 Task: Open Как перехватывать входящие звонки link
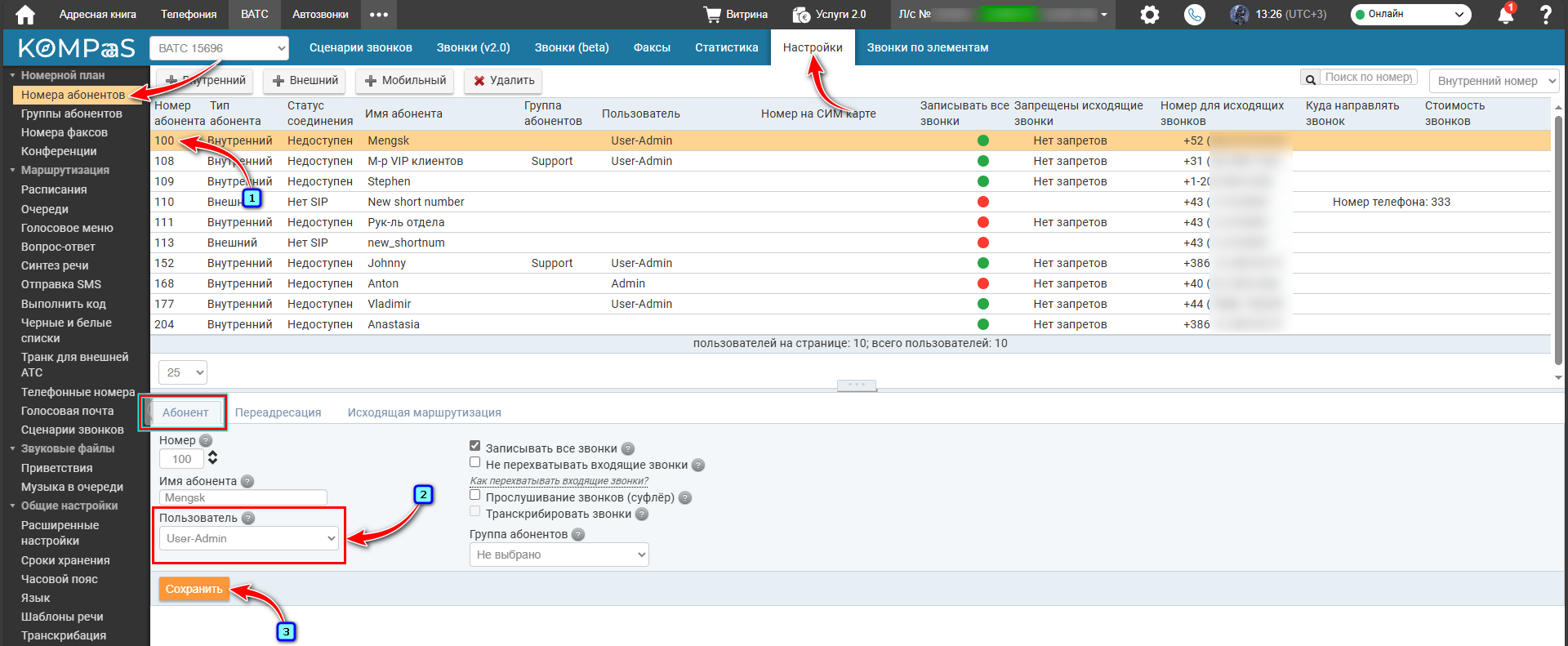coord(559,481)
